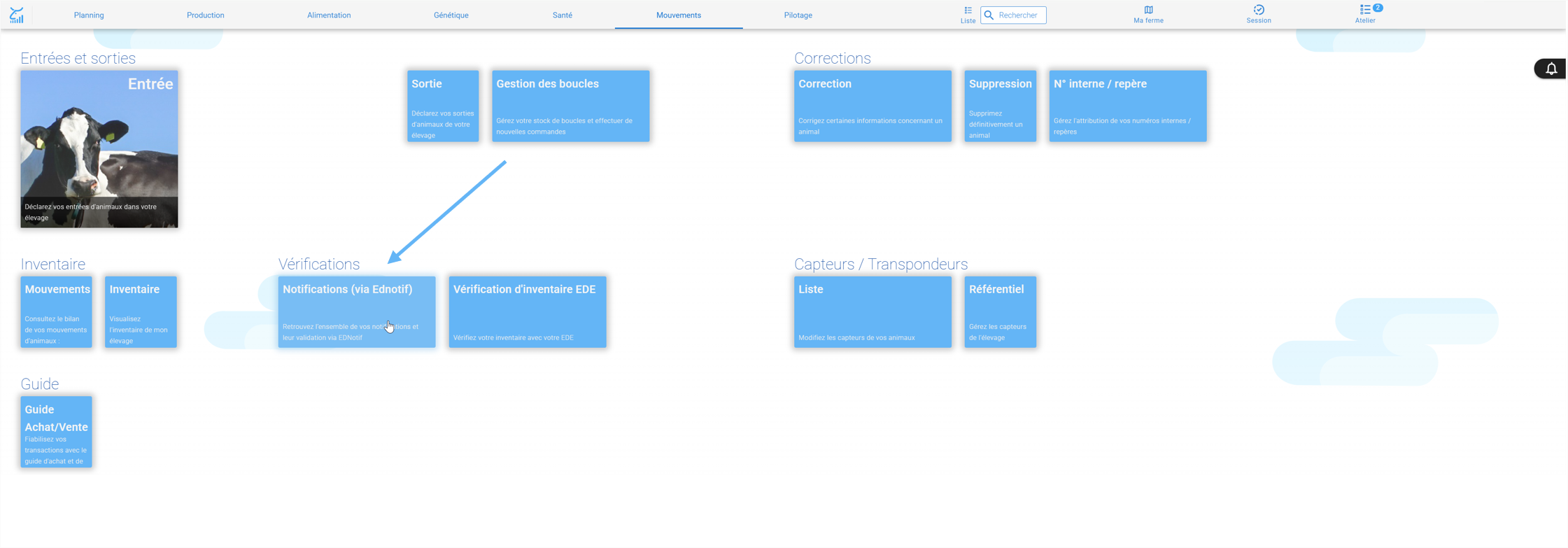Image resolution: width=1568 pixels, height=548 pixels.
Task: Open the Suppression tile
Action: point(1001,106)
